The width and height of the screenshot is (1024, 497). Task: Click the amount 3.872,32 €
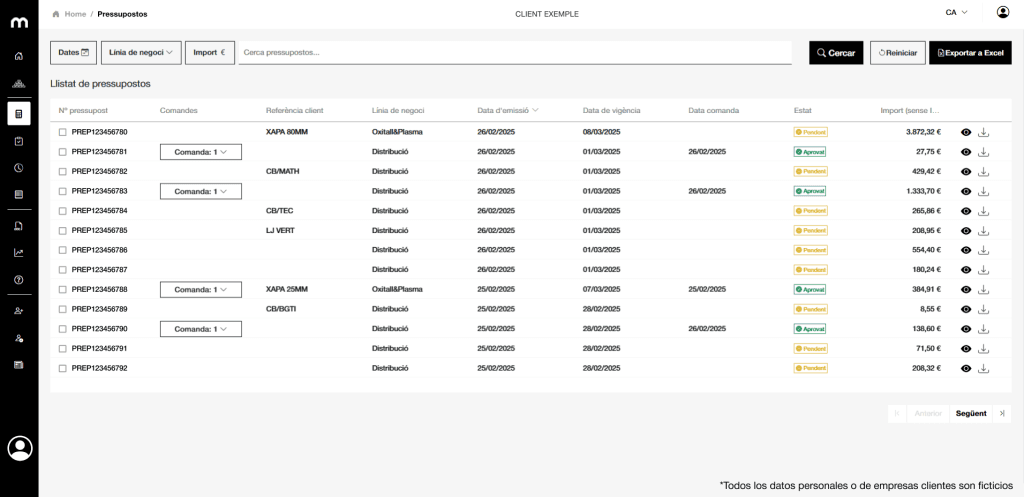pos(923,132)
